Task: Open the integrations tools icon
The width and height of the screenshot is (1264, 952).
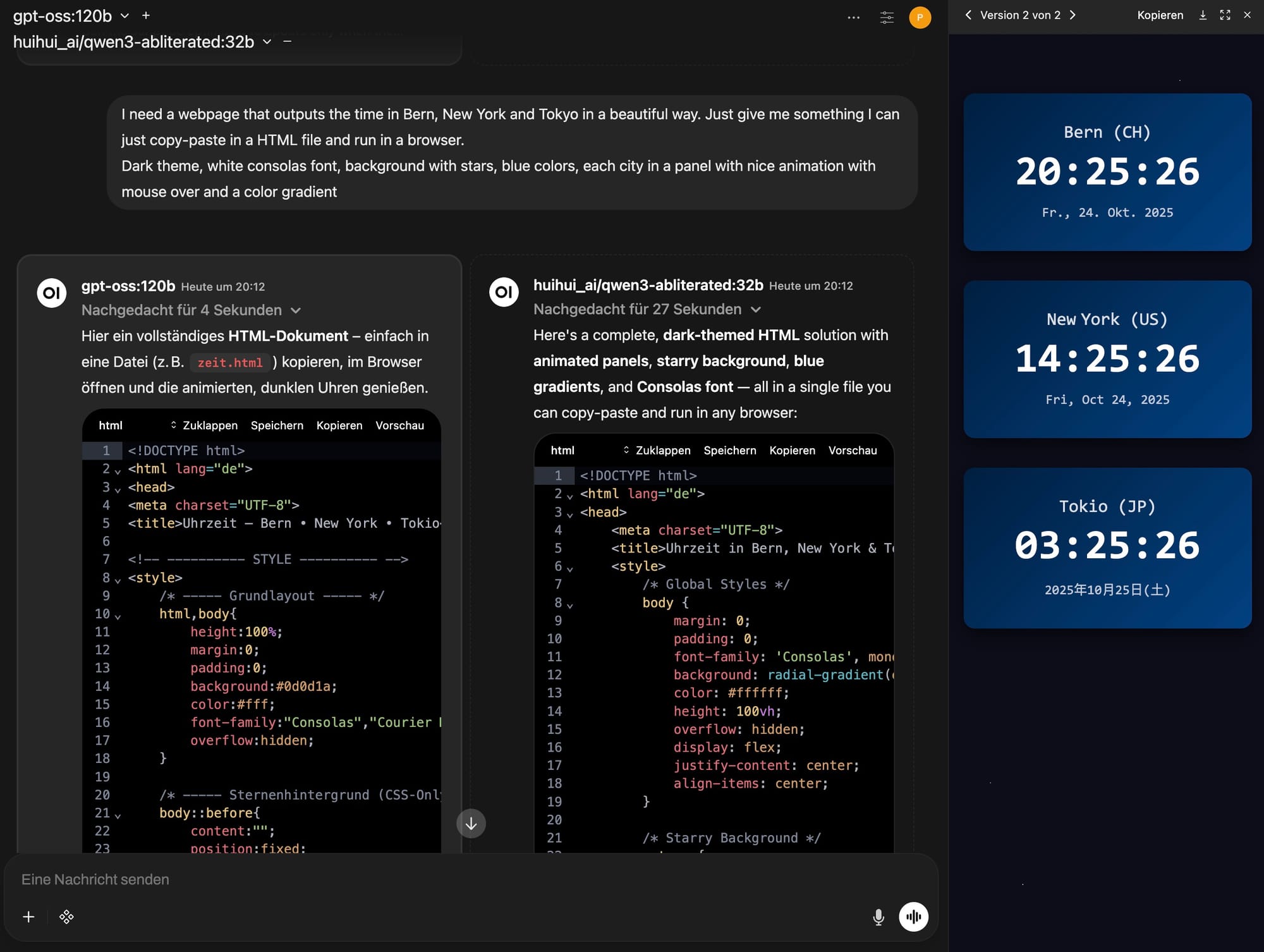Action: tap(66, 917)
